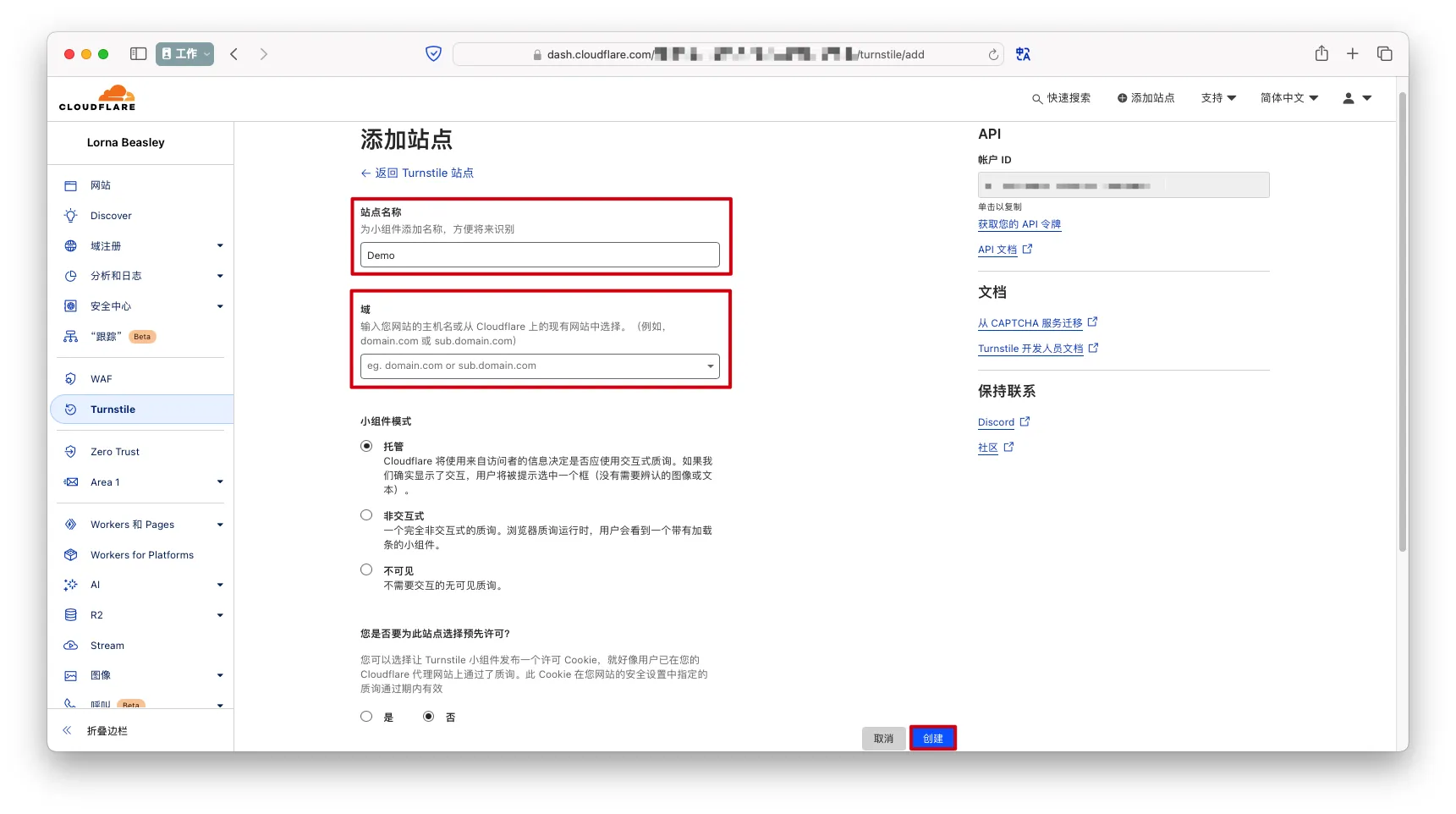Click the 图像 picture icon
This screenshot has height=814, width=1456.
[x=71, y=676]
